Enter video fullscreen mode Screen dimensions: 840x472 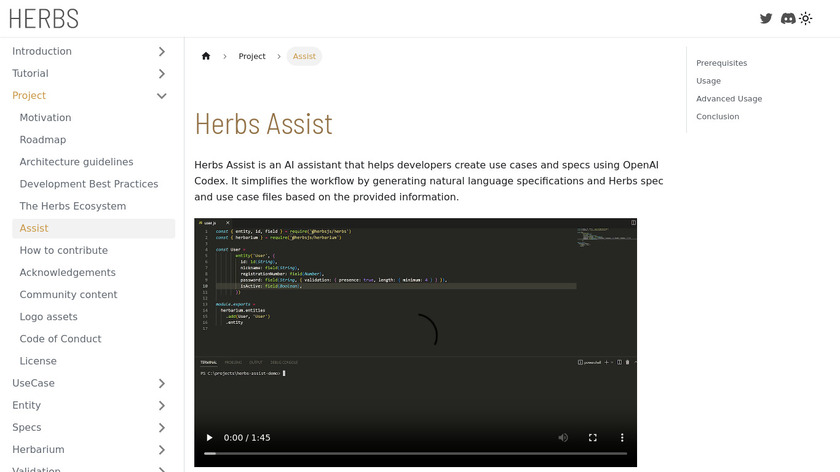coord(592,438)
